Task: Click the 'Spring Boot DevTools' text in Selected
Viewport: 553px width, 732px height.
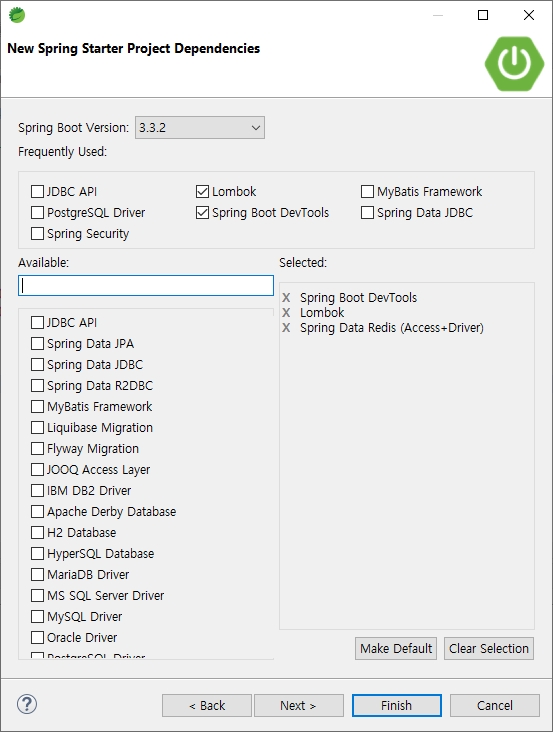Action: click(x=358, y=297)
